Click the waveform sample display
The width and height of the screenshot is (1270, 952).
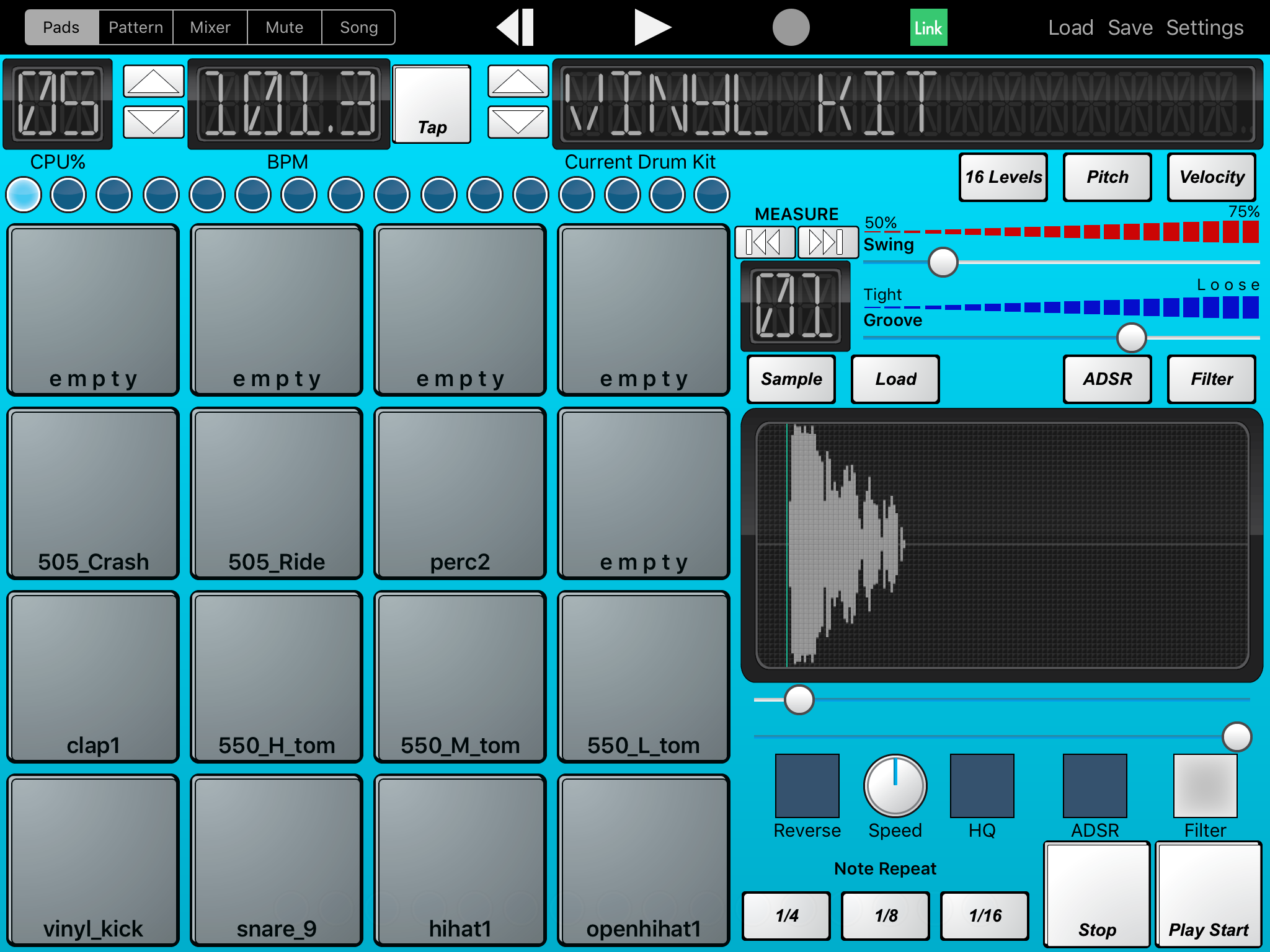tap(1001, 545)
